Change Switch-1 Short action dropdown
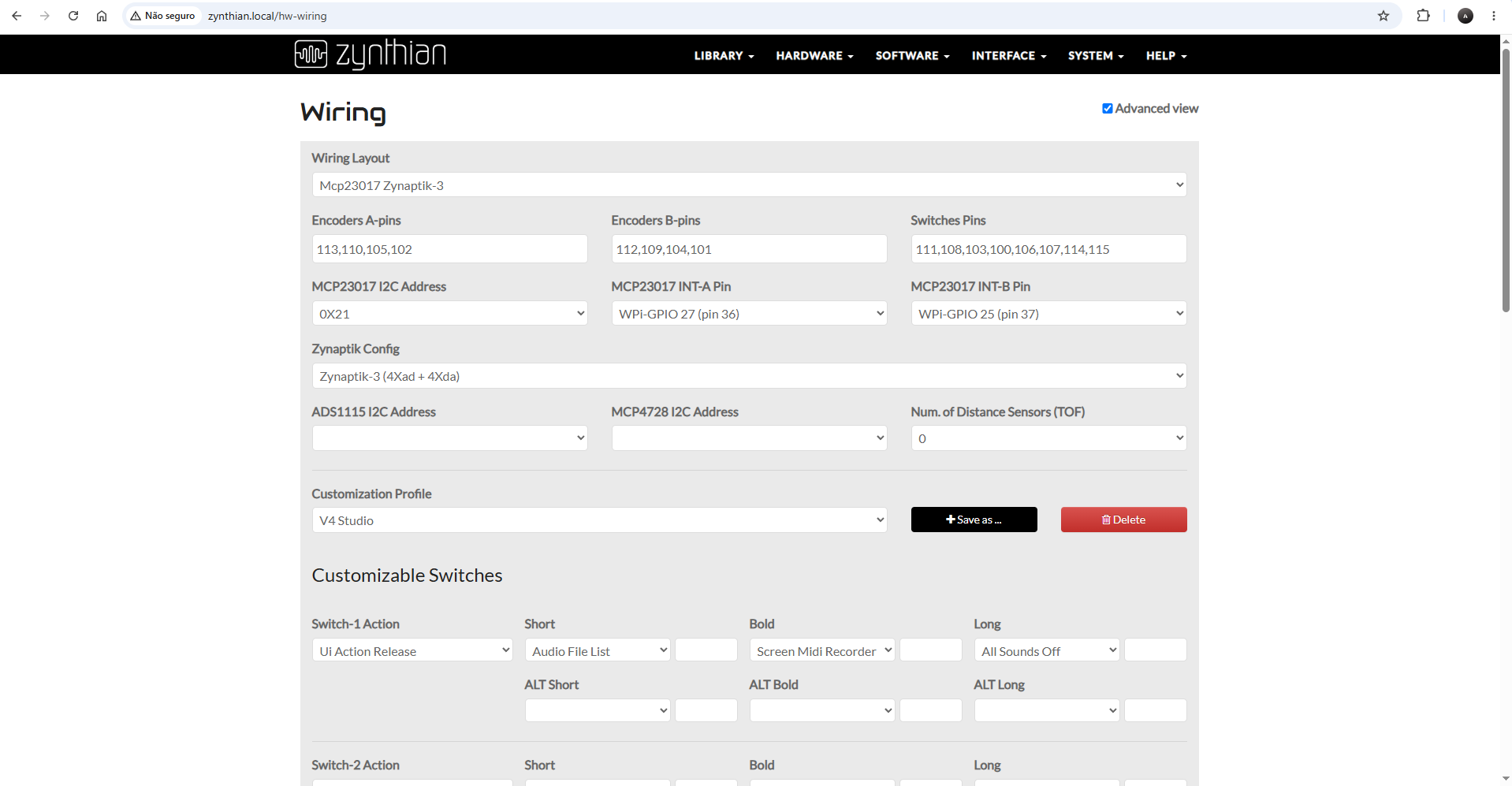Viewport: 1512px width, 786px height. (x=598, y=650)
